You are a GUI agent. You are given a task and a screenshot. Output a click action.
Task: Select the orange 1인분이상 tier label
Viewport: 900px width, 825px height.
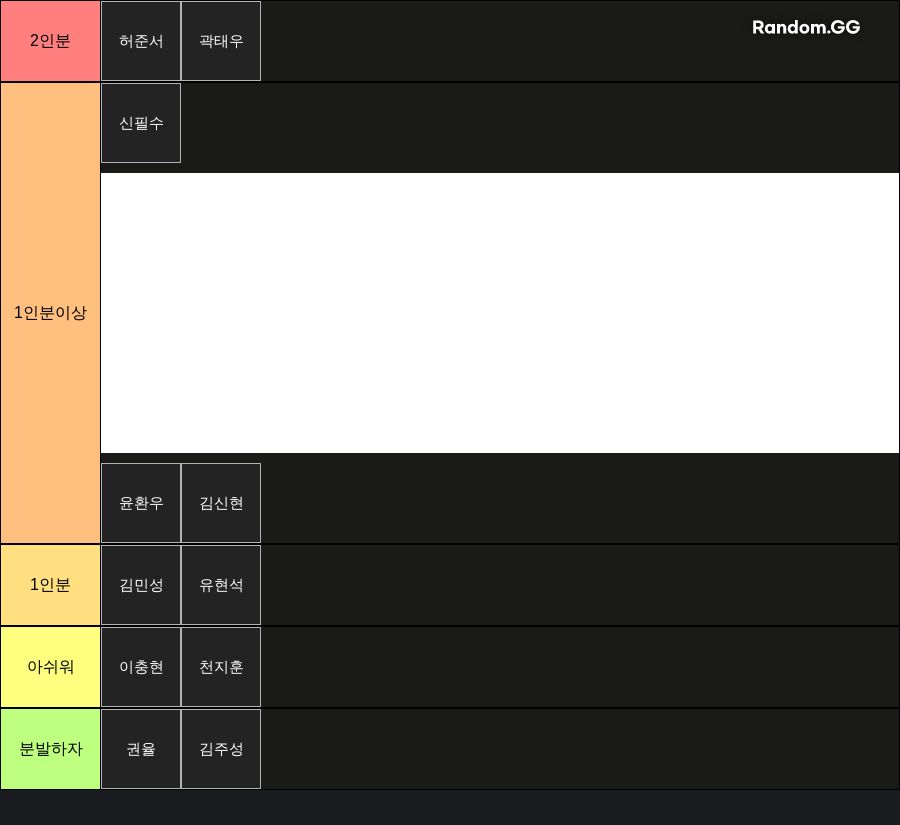[50, 313]
